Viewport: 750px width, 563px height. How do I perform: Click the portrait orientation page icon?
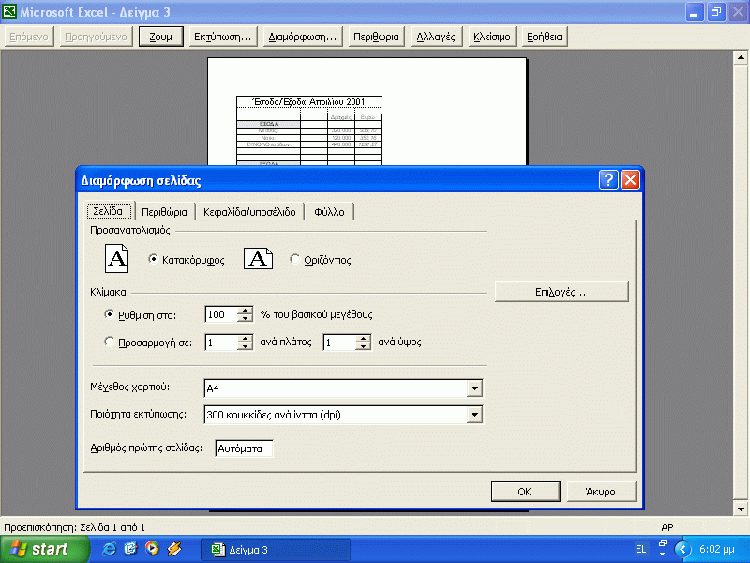pyautogui.click(x=117, y=258)
